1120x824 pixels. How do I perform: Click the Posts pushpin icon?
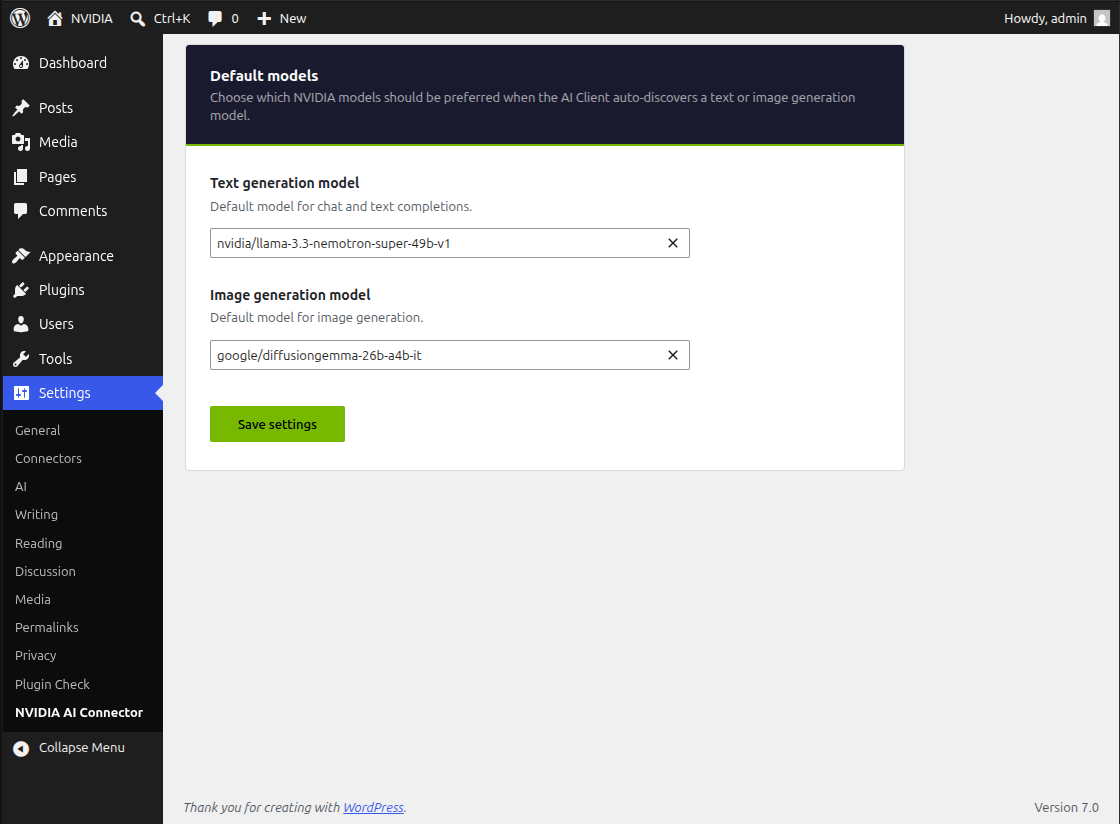point(21,108)
